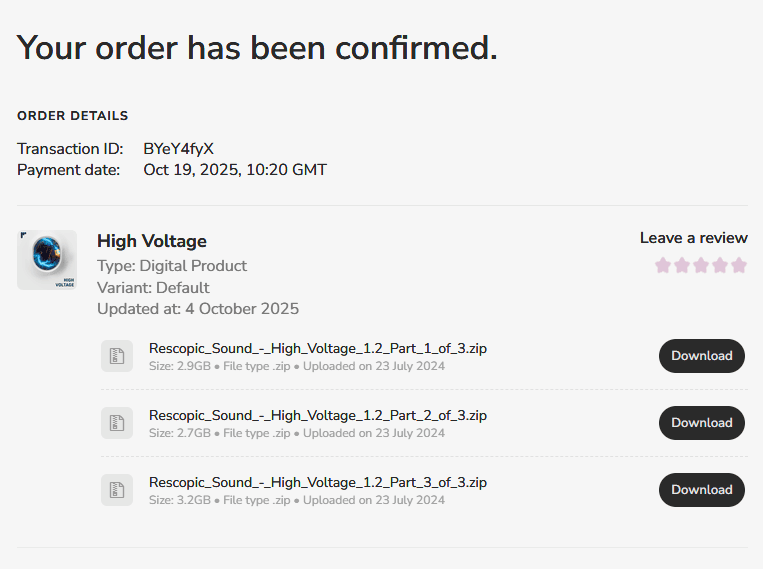Rate the product with the second star

point(682,265)
